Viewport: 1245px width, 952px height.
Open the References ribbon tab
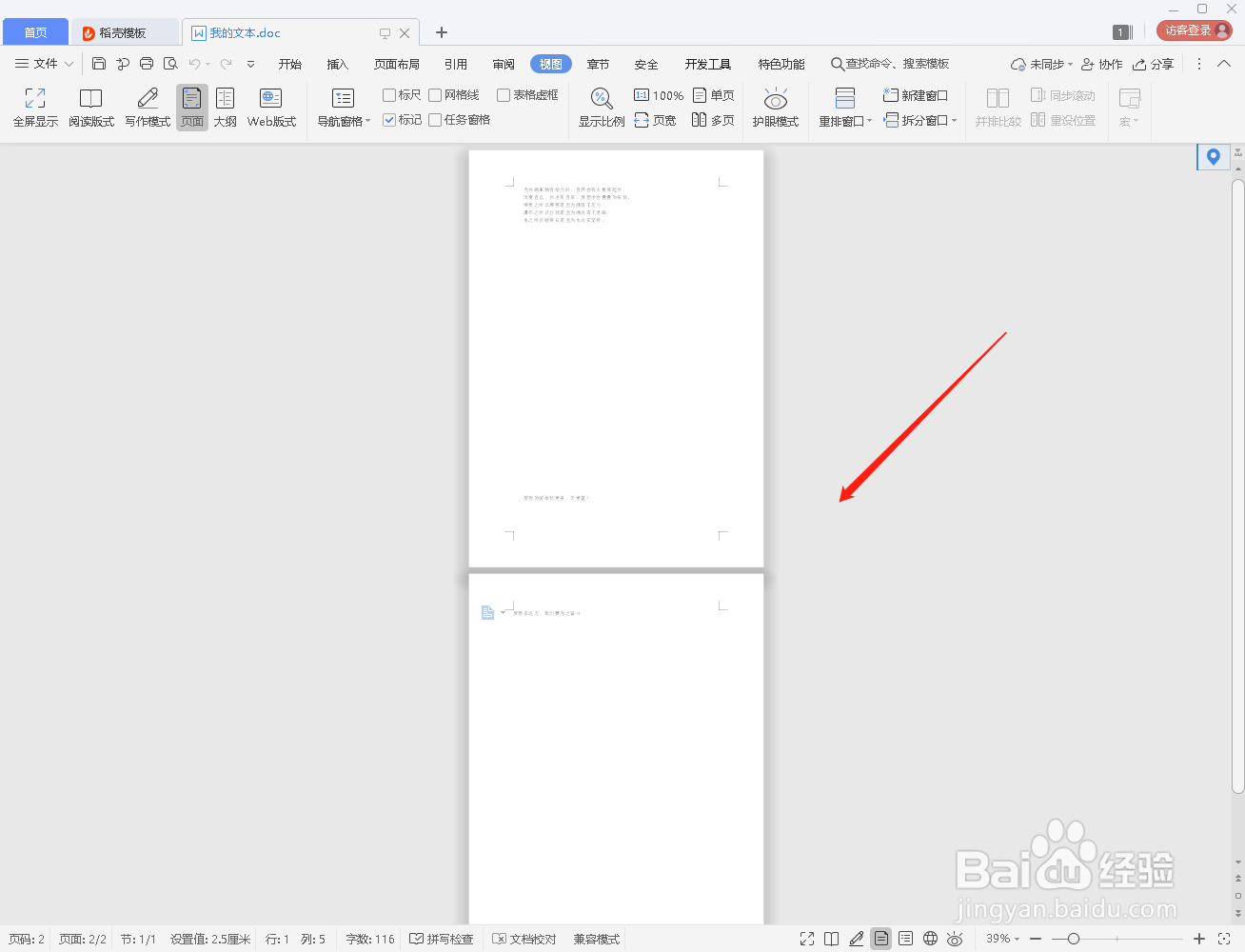point(456,64)
